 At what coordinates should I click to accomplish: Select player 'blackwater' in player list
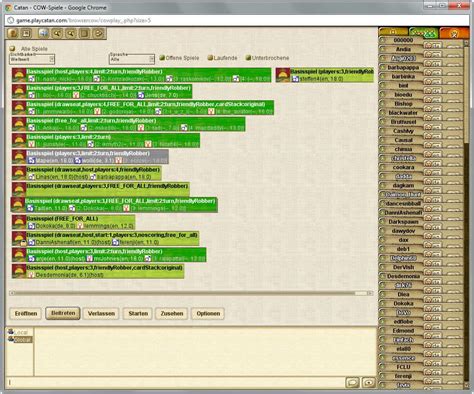point(403,113)
